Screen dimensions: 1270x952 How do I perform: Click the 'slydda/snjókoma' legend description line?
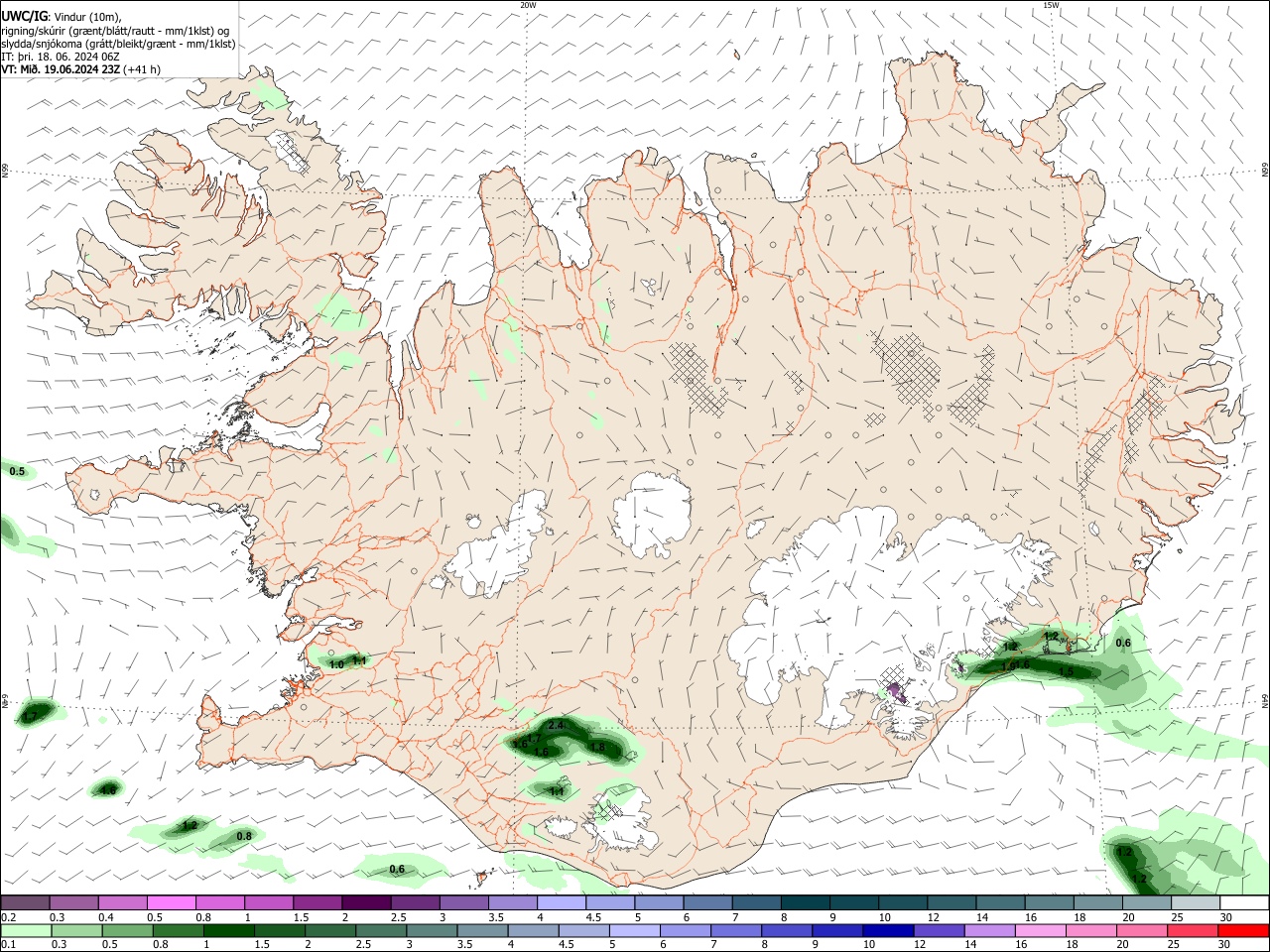coord(118,44)
